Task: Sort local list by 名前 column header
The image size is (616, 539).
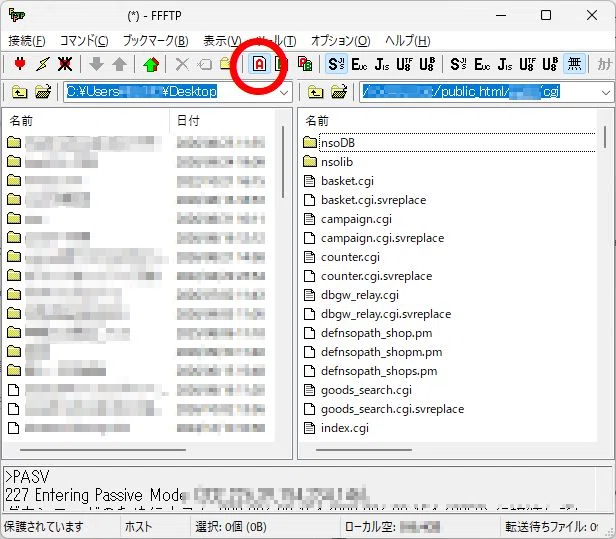Action: pyautogui.click(x=86, y=121)
